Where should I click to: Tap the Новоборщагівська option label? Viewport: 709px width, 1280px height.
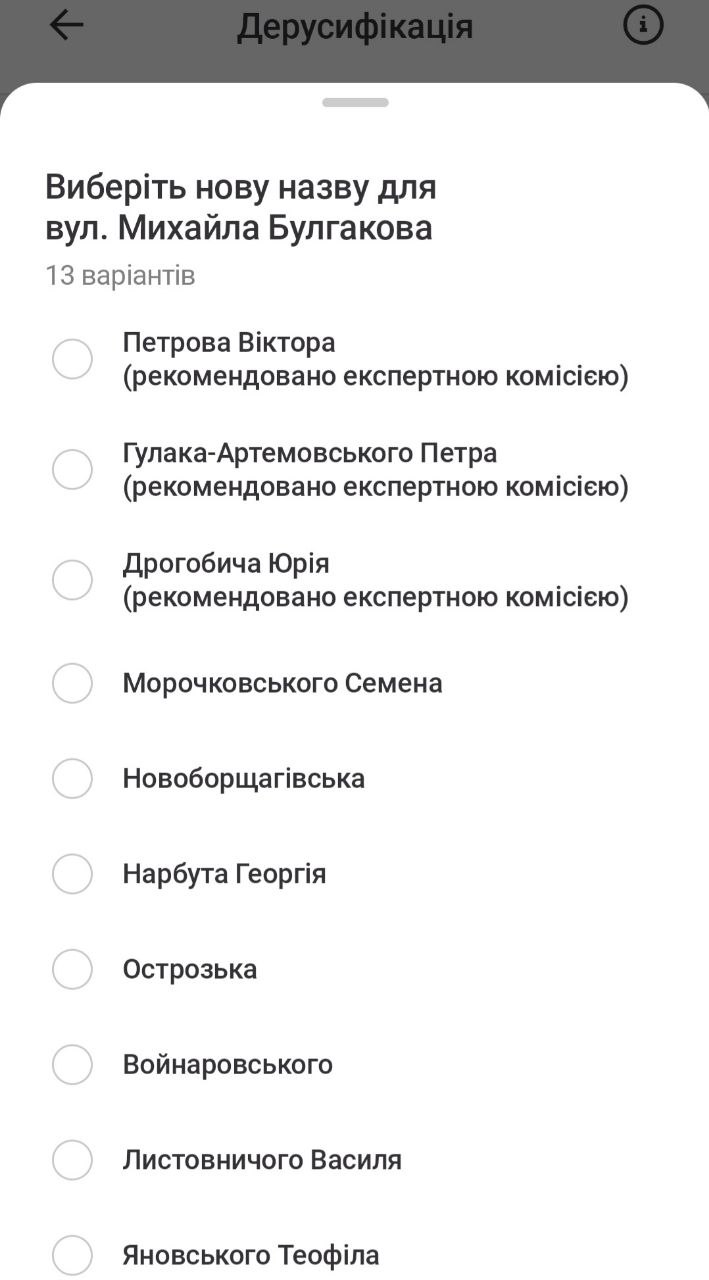243,778
